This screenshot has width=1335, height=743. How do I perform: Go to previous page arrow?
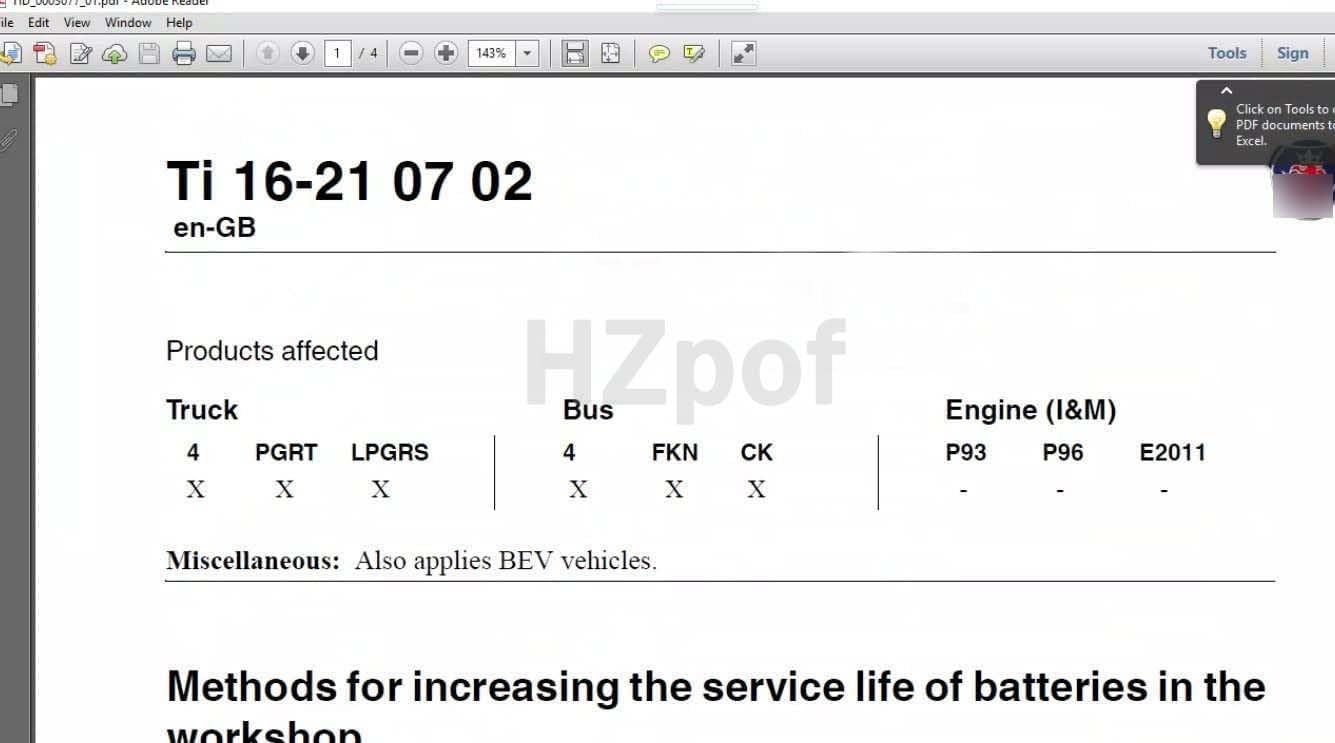(267, 53)
